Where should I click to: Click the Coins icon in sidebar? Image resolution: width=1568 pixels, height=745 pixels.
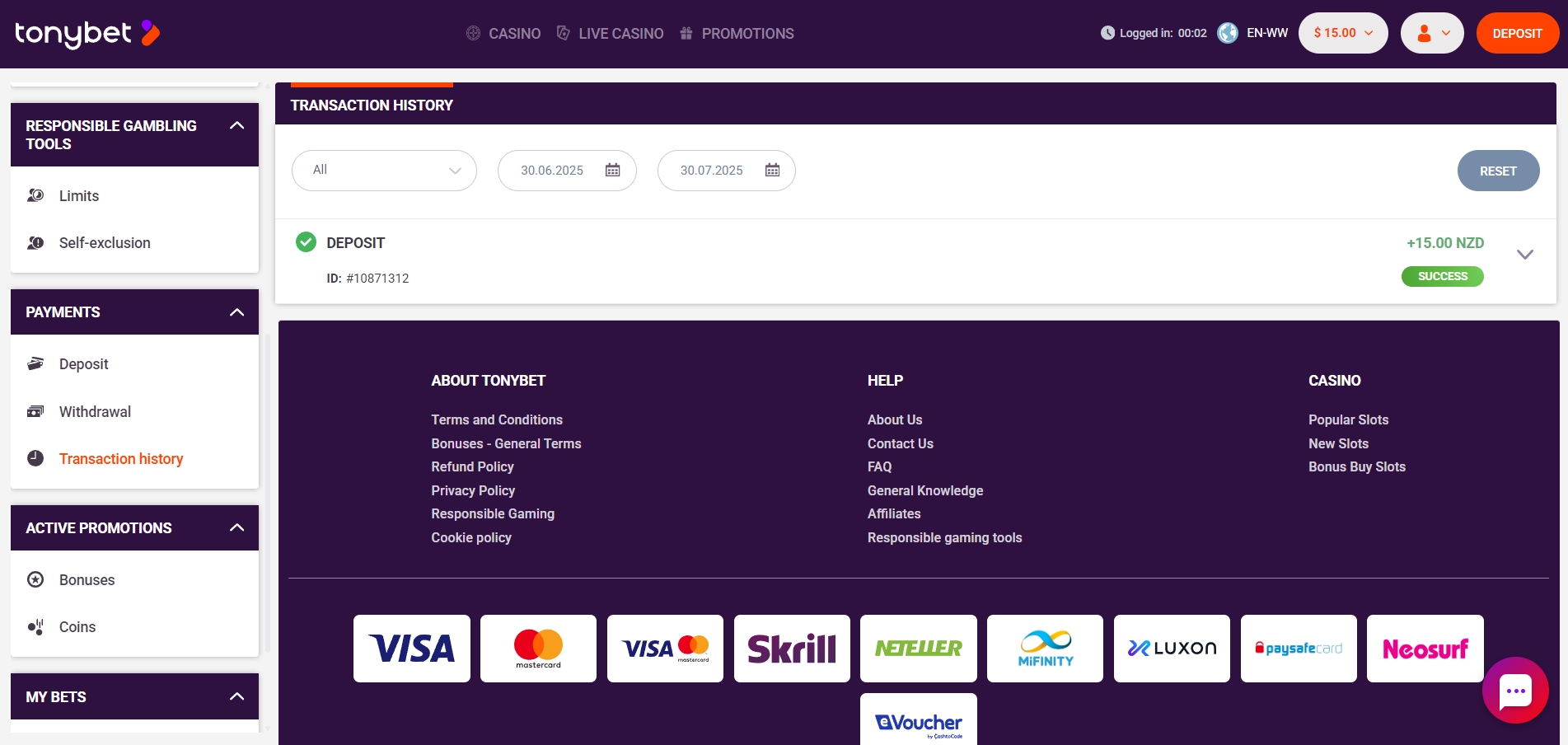[35, 626]
